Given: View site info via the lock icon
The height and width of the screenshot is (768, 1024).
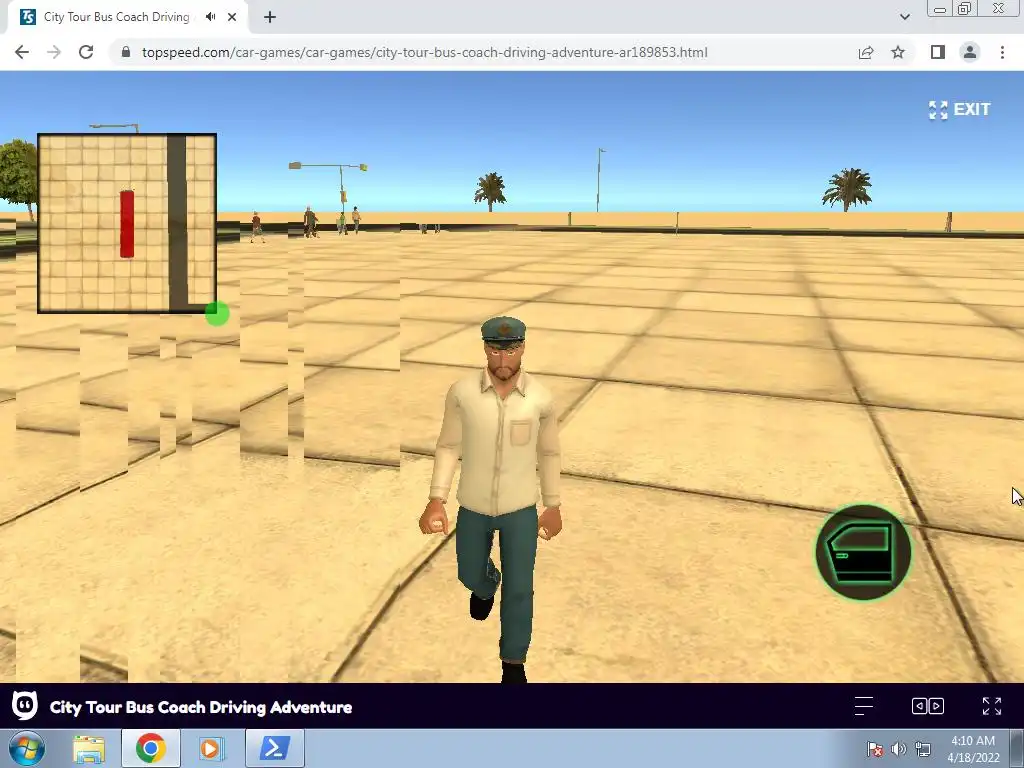Looking at the screenshot, I should pyautogui.click(x=126, y=52).
